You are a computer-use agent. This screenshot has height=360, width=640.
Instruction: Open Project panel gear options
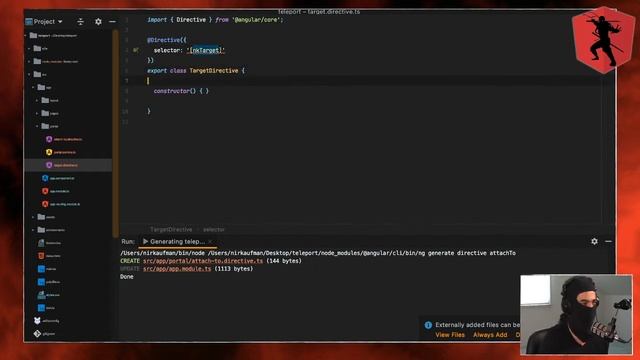click(x=98, y=22)
